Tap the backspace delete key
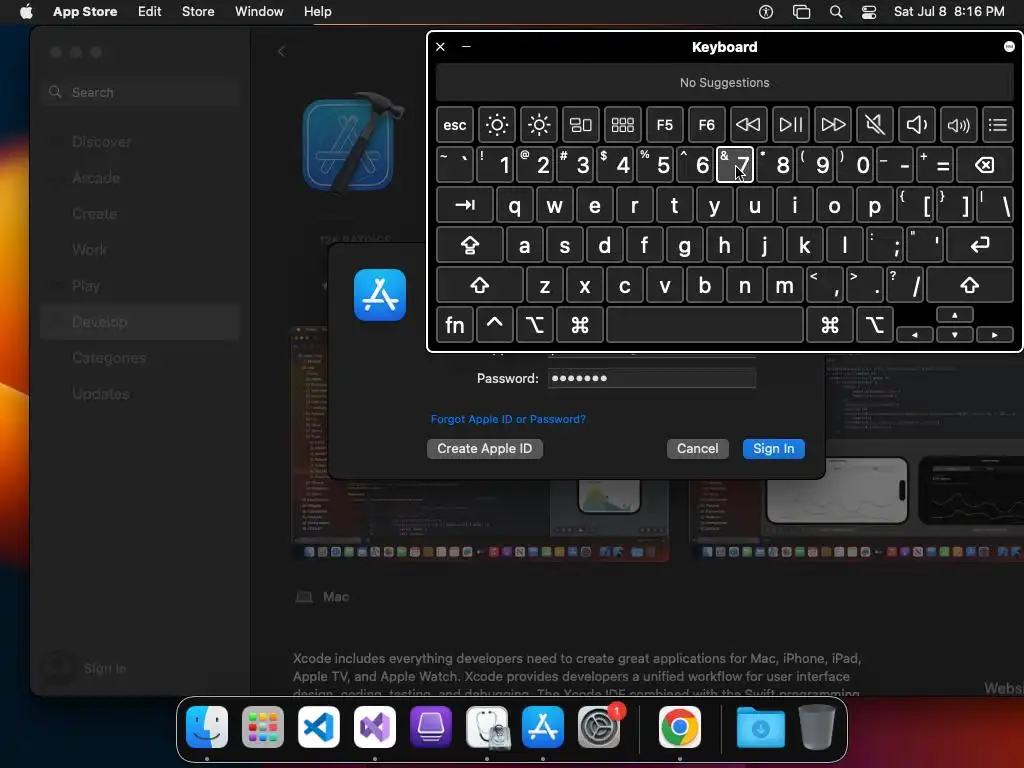1024x768 pixels. point(985,165)
